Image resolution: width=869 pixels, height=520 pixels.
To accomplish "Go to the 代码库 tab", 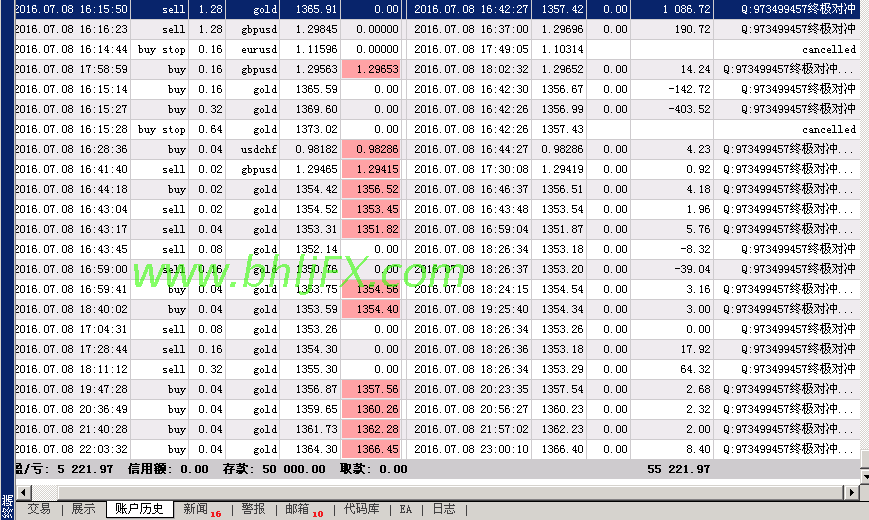I will (361, 509).
